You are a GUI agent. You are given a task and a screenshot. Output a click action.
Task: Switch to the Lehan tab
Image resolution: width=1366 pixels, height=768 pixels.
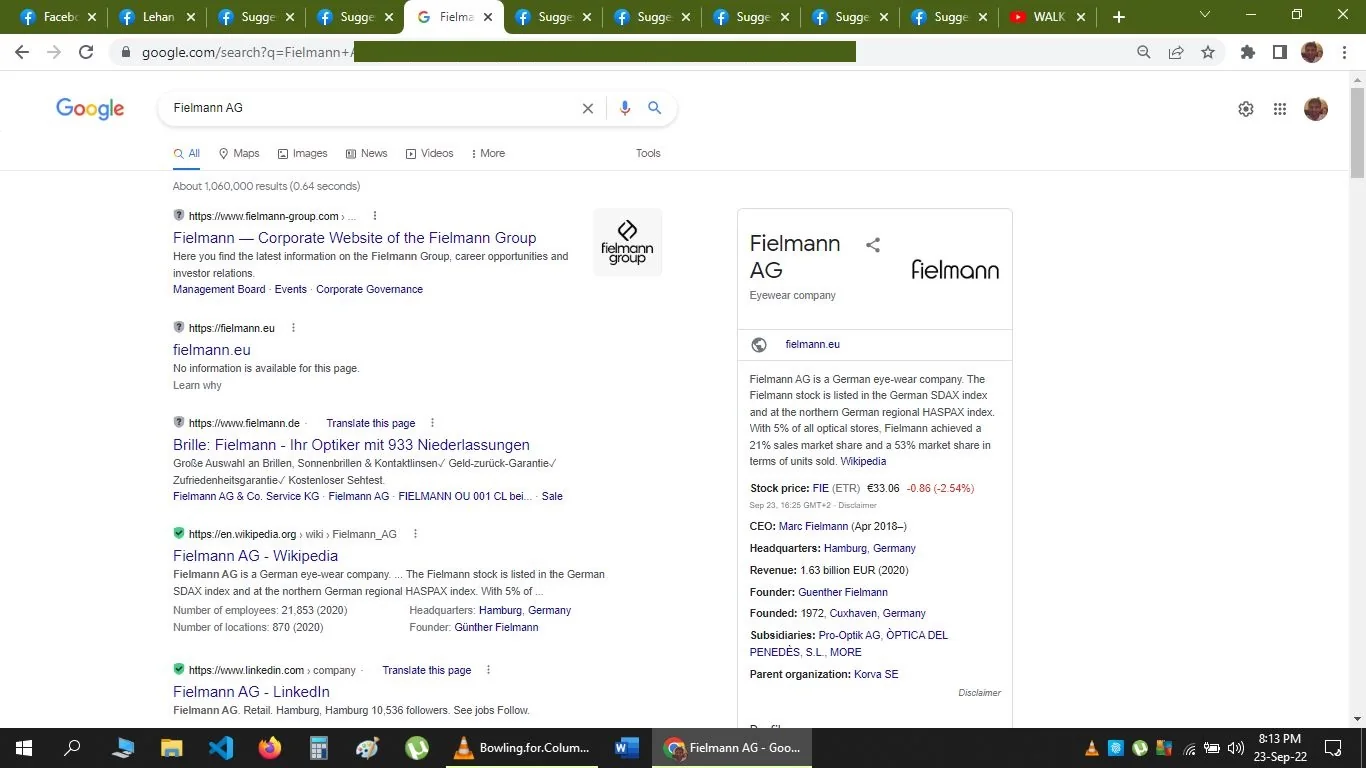coord(157,17)
